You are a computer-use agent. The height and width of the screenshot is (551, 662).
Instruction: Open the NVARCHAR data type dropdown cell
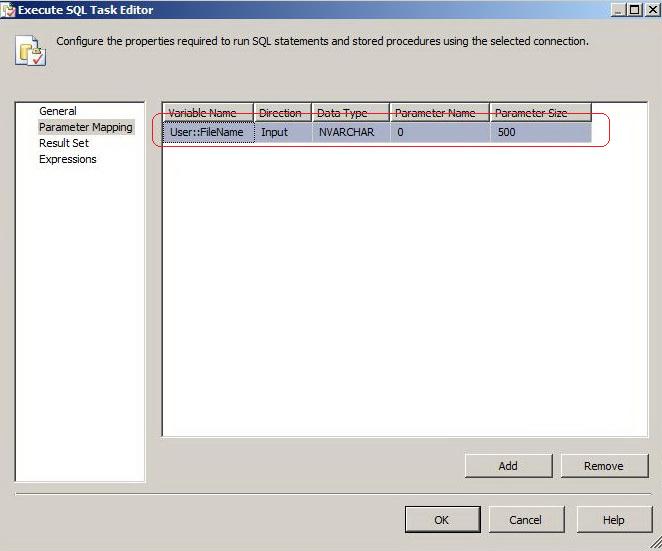pos(350,132)
